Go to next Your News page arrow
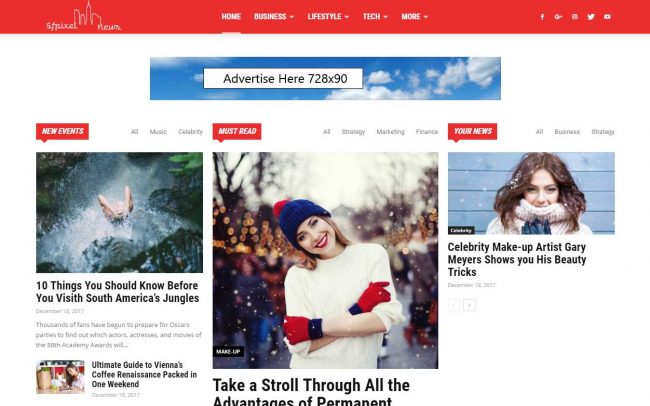 pyautogui.click(x=469, y=305)
